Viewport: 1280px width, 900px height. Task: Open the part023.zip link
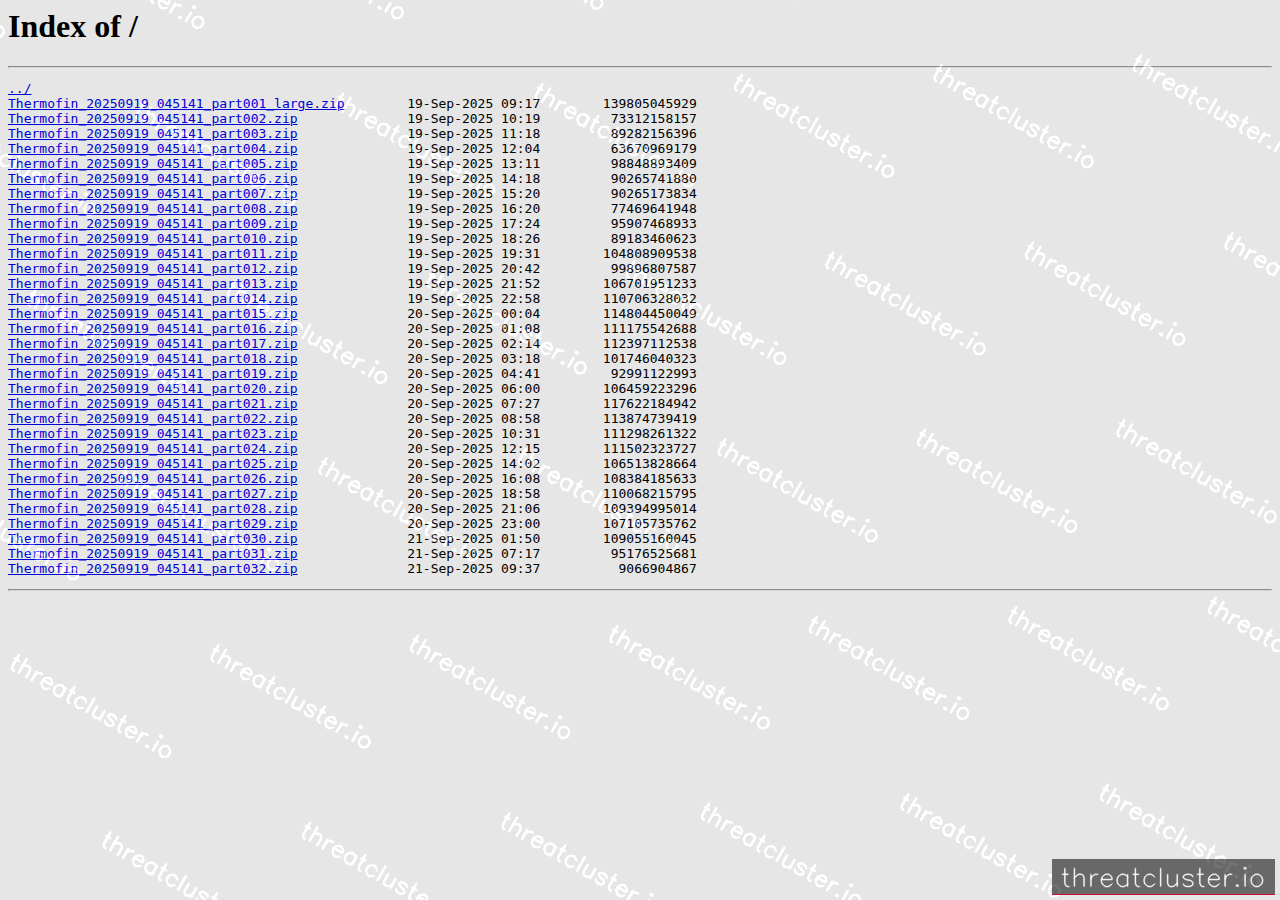click(153, 434)
